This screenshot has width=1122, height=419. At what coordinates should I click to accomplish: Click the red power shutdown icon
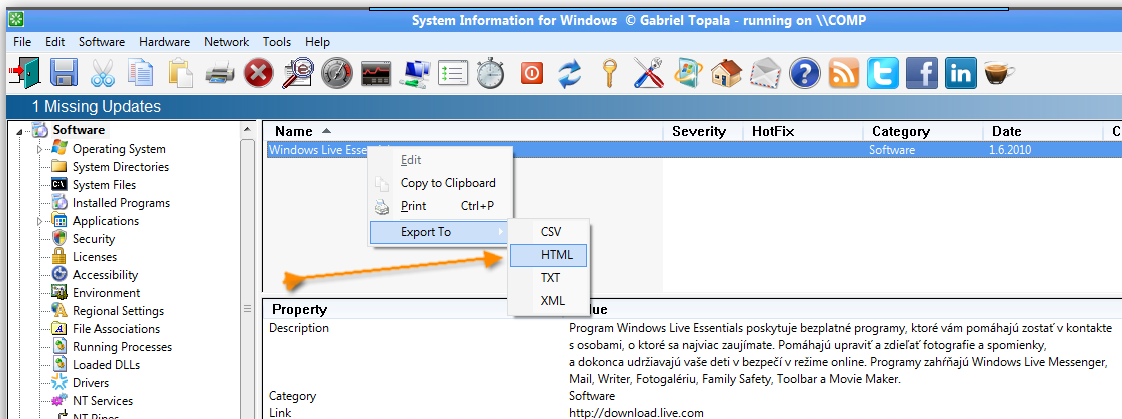532,73
